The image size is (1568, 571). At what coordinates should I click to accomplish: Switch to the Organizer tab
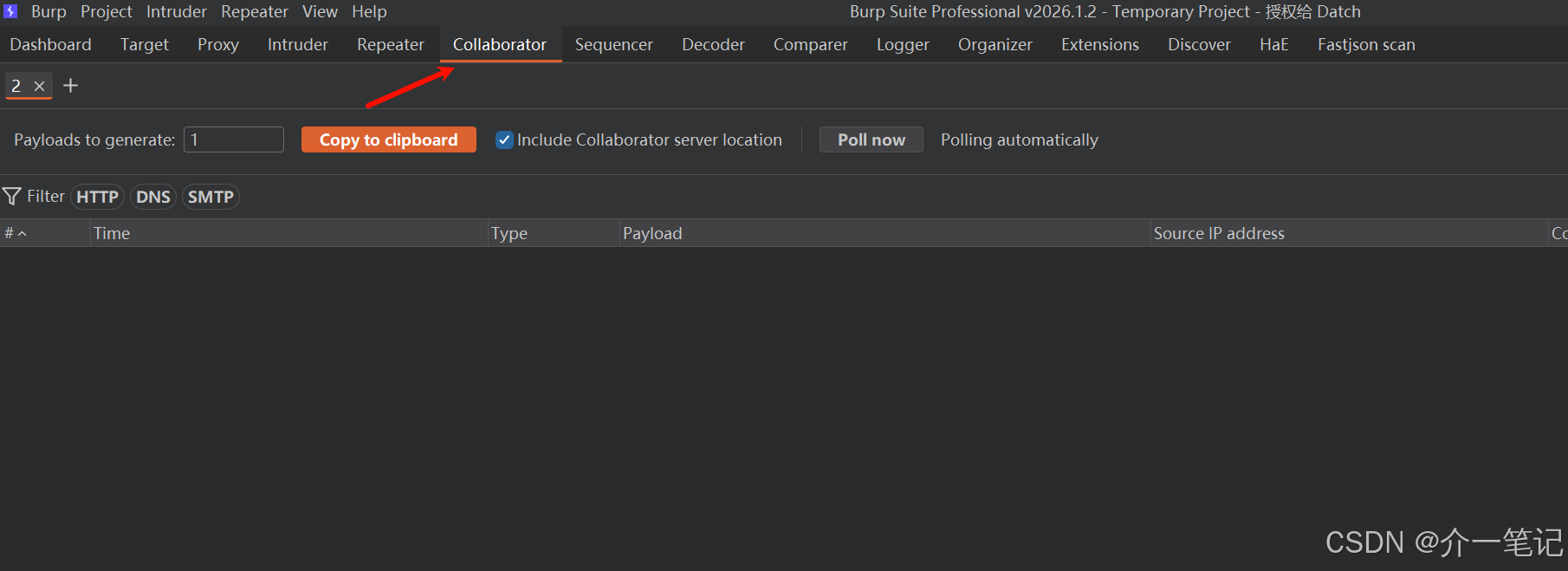point(995,44)
